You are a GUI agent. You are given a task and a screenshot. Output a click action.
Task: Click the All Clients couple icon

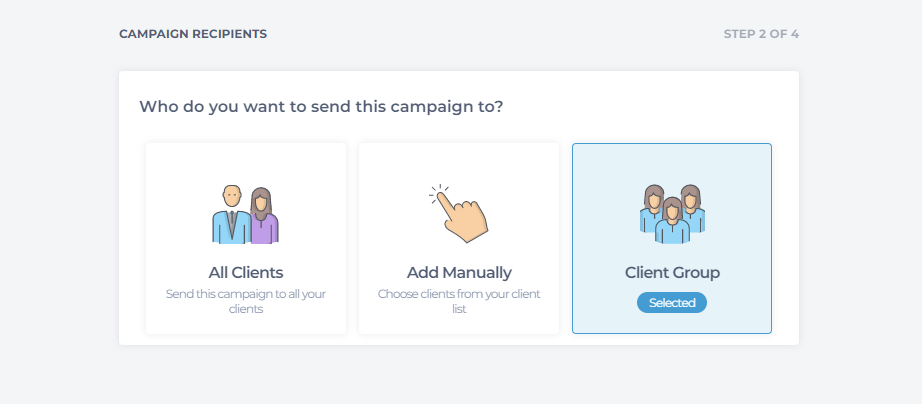tap(245, 215)
